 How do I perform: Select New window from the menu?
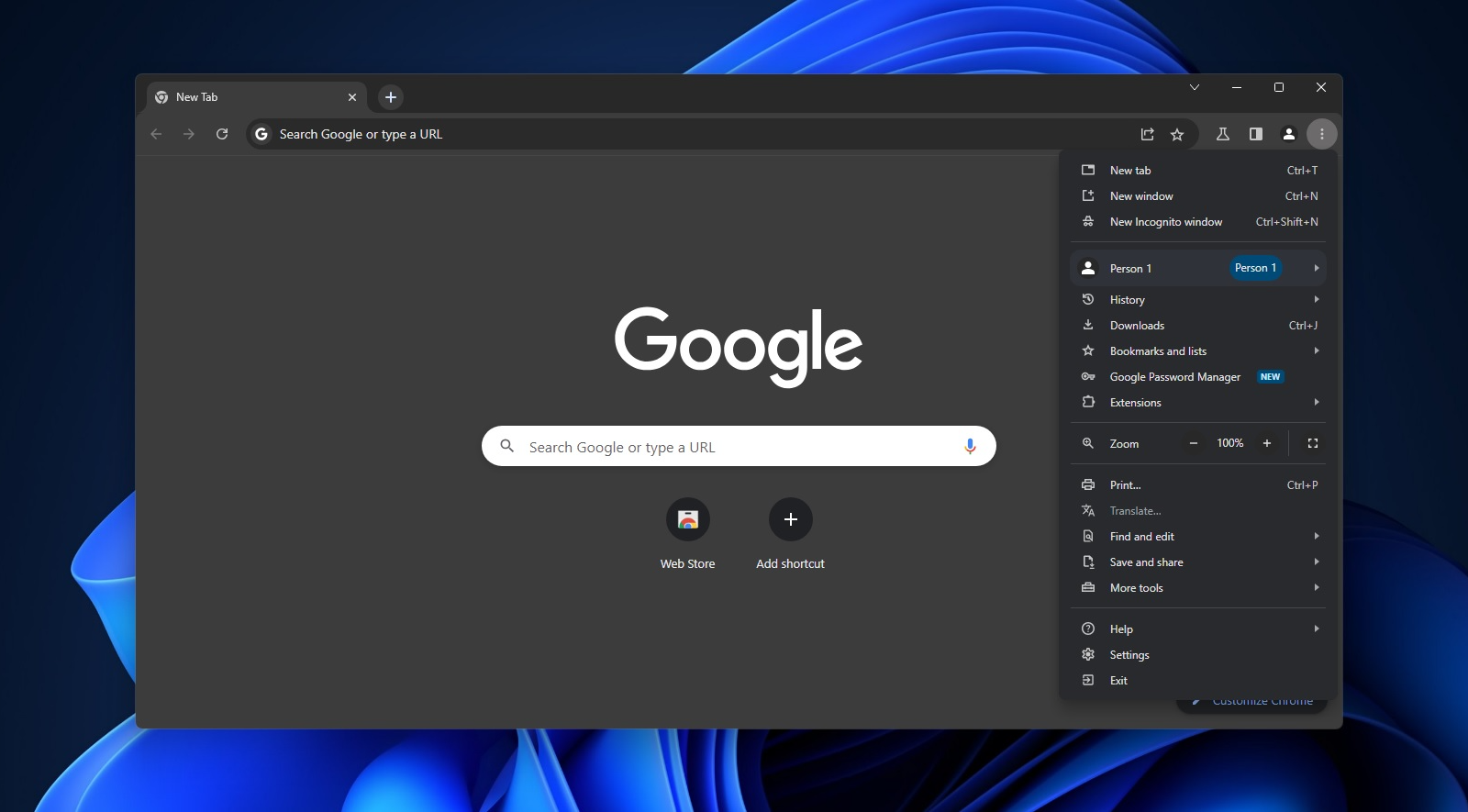[1198, 196]
